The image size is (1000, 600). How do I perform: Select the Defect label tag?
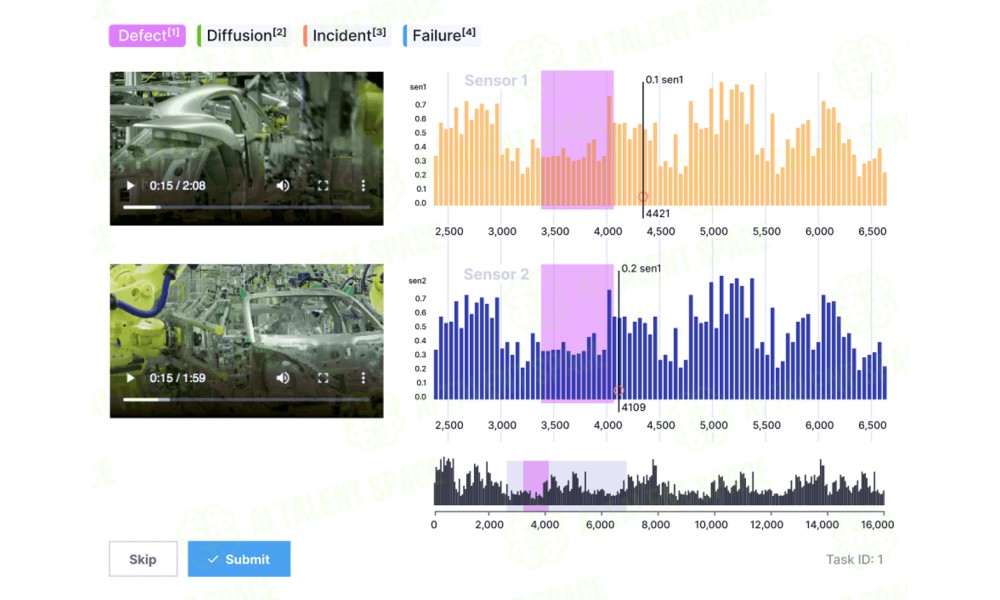click(x=147, y=36)
